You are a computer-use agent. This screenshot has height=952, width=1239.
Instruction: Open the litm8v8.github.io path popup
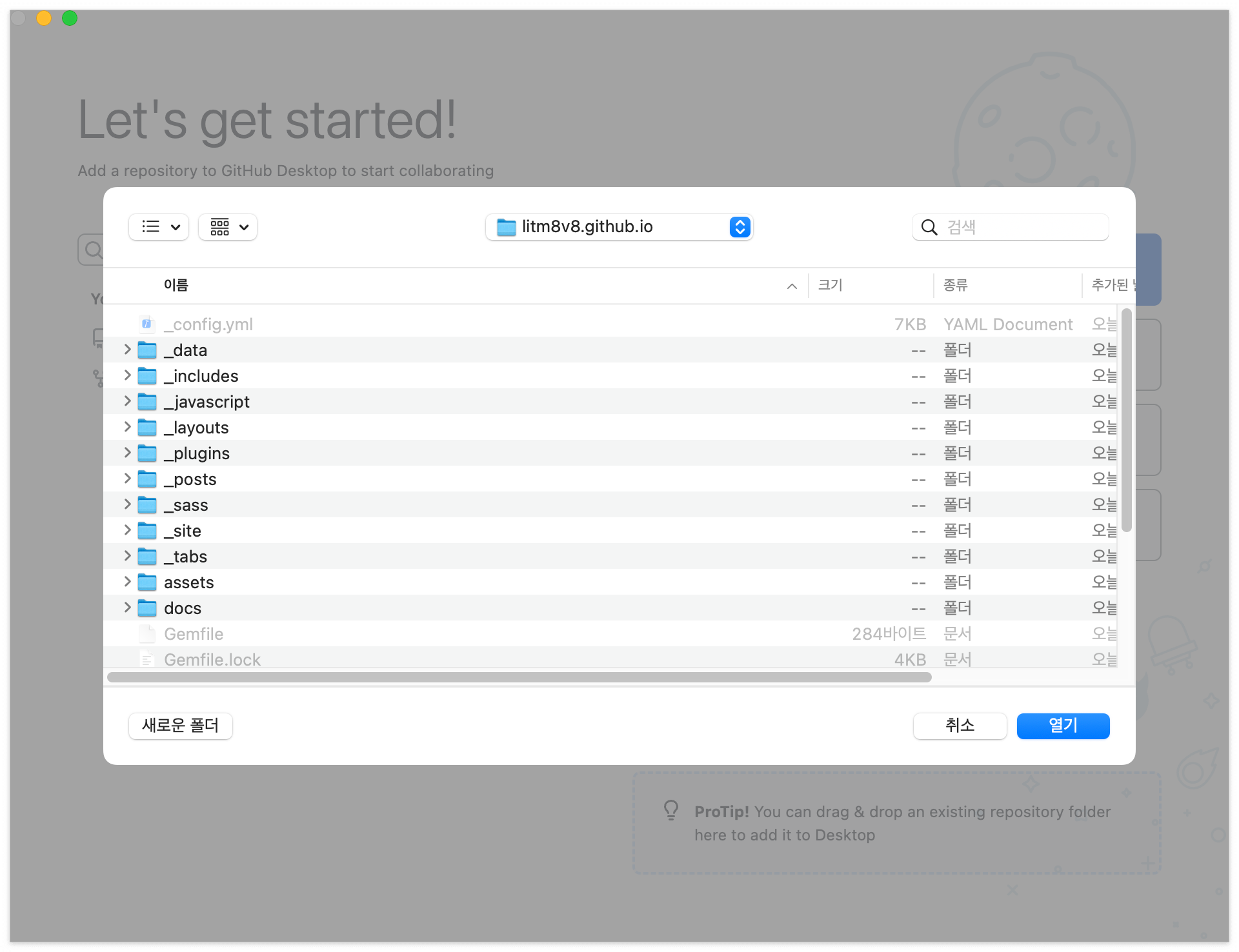[740, 227]
